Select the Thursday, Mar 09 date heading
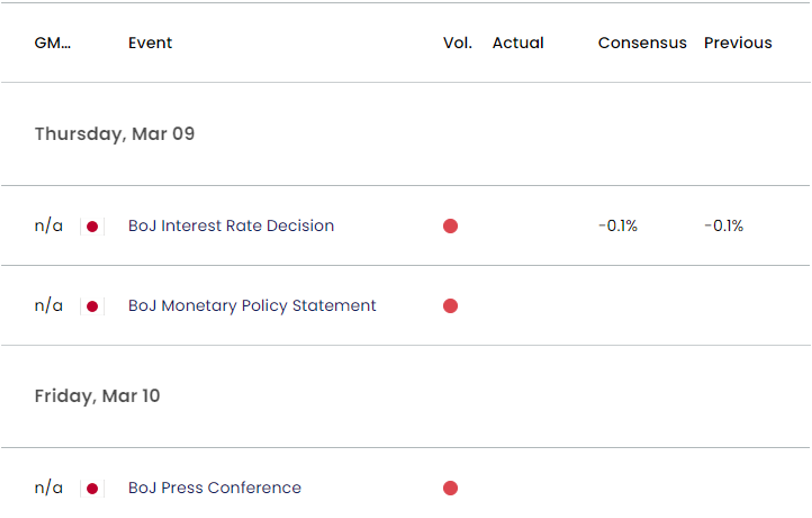The width and height of the screenshot is (812, 518). tap(115, 134)
